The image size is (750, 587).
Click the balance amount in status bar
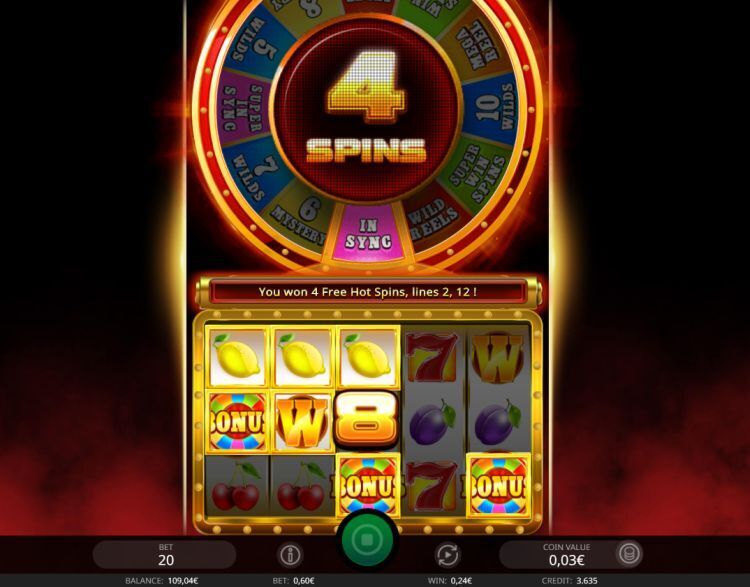183,581
